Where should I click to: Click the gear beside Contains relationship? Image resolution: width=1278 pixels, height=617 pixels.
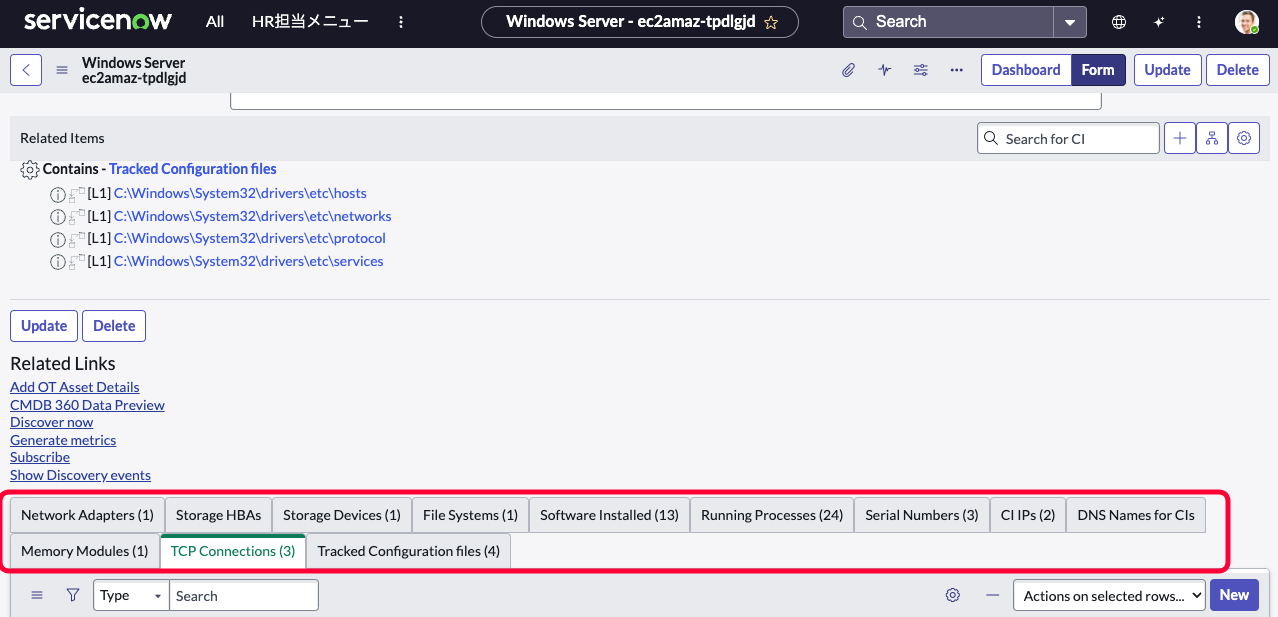[30, 170]
